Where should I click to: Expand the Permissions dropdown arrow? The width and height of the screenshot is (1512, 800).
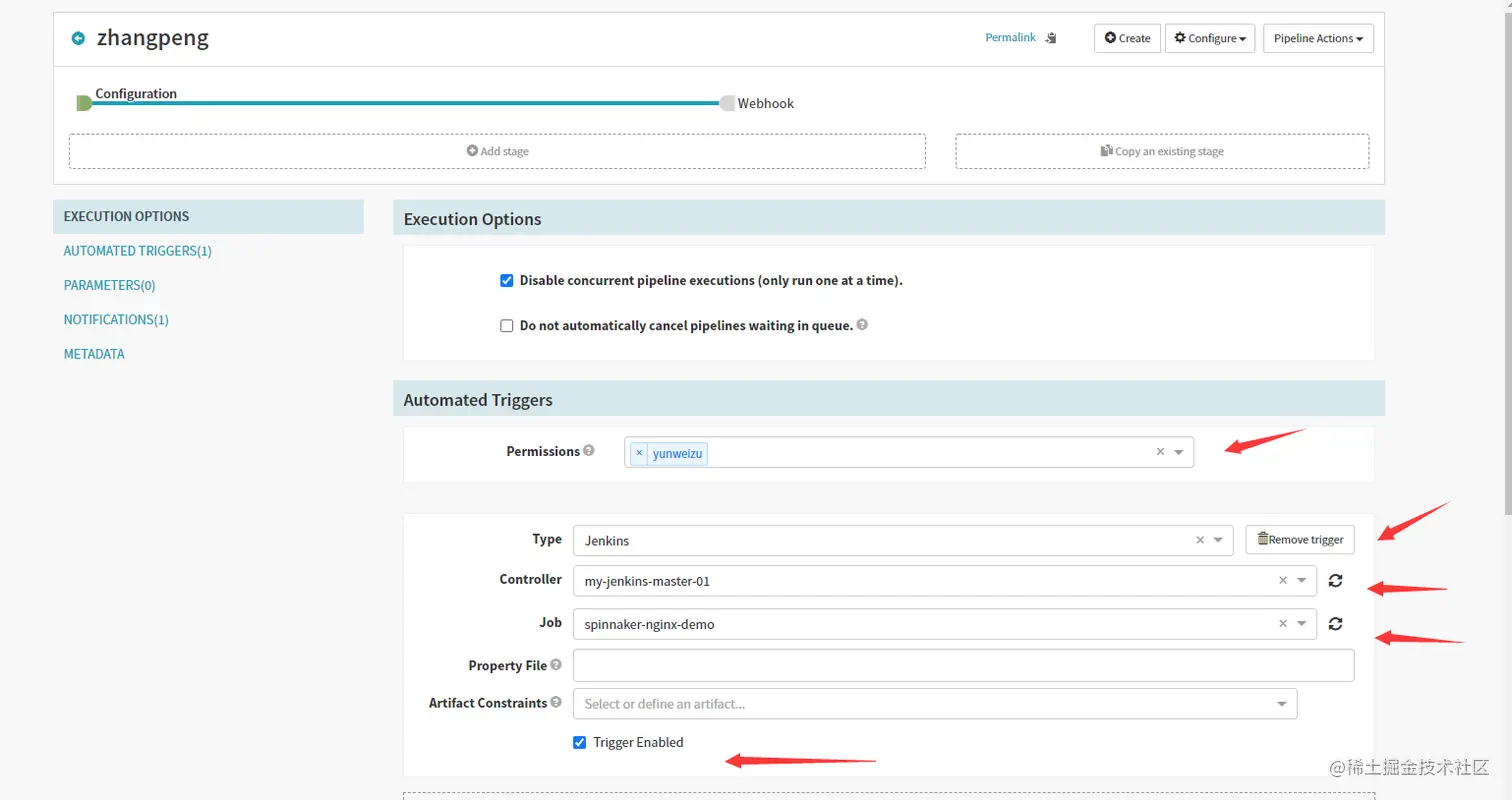coord(1179,452)
